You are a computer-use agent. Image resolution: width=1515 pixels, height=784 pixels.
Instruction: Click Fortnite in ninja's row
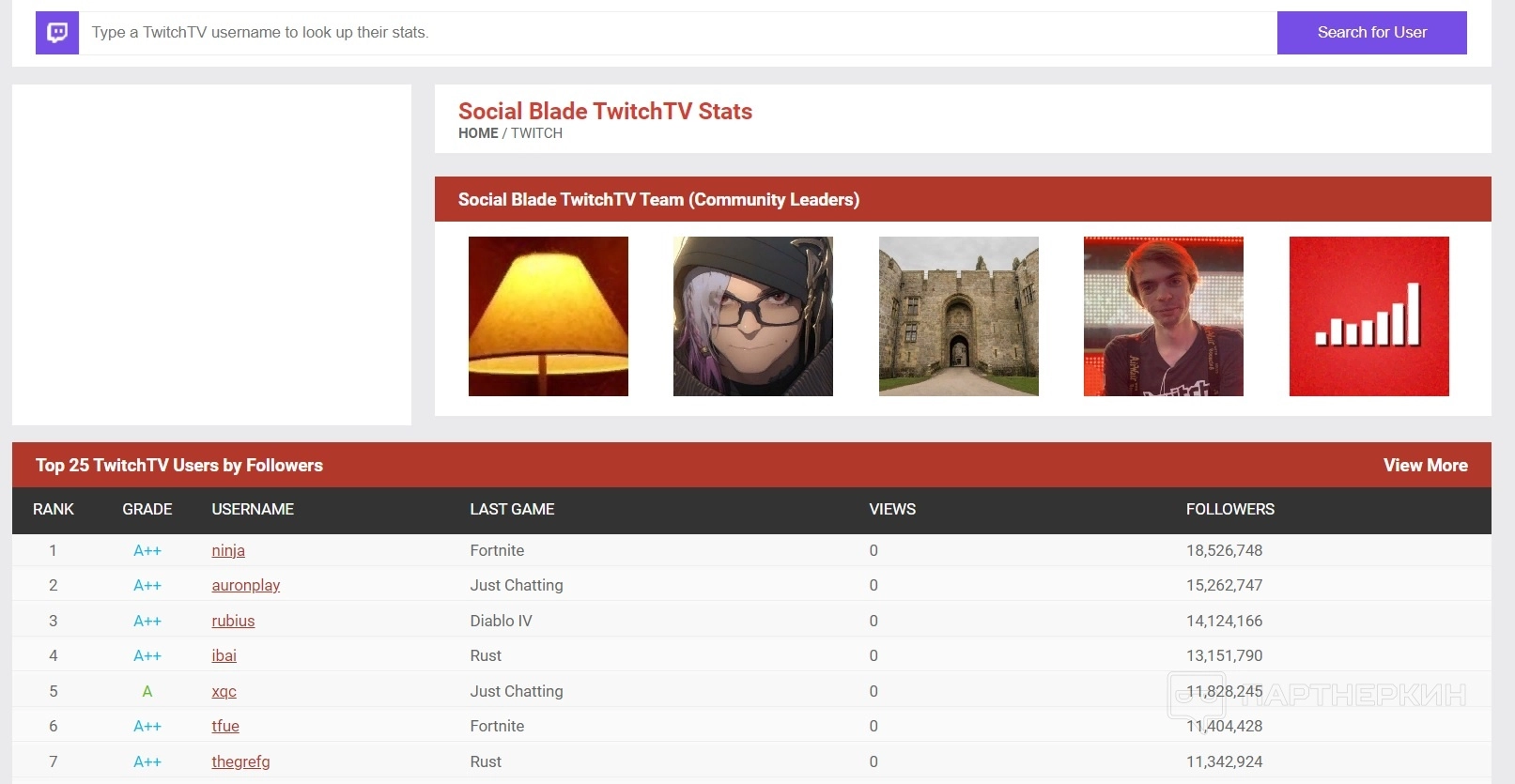pyautogui.click(x=497, y=550)
